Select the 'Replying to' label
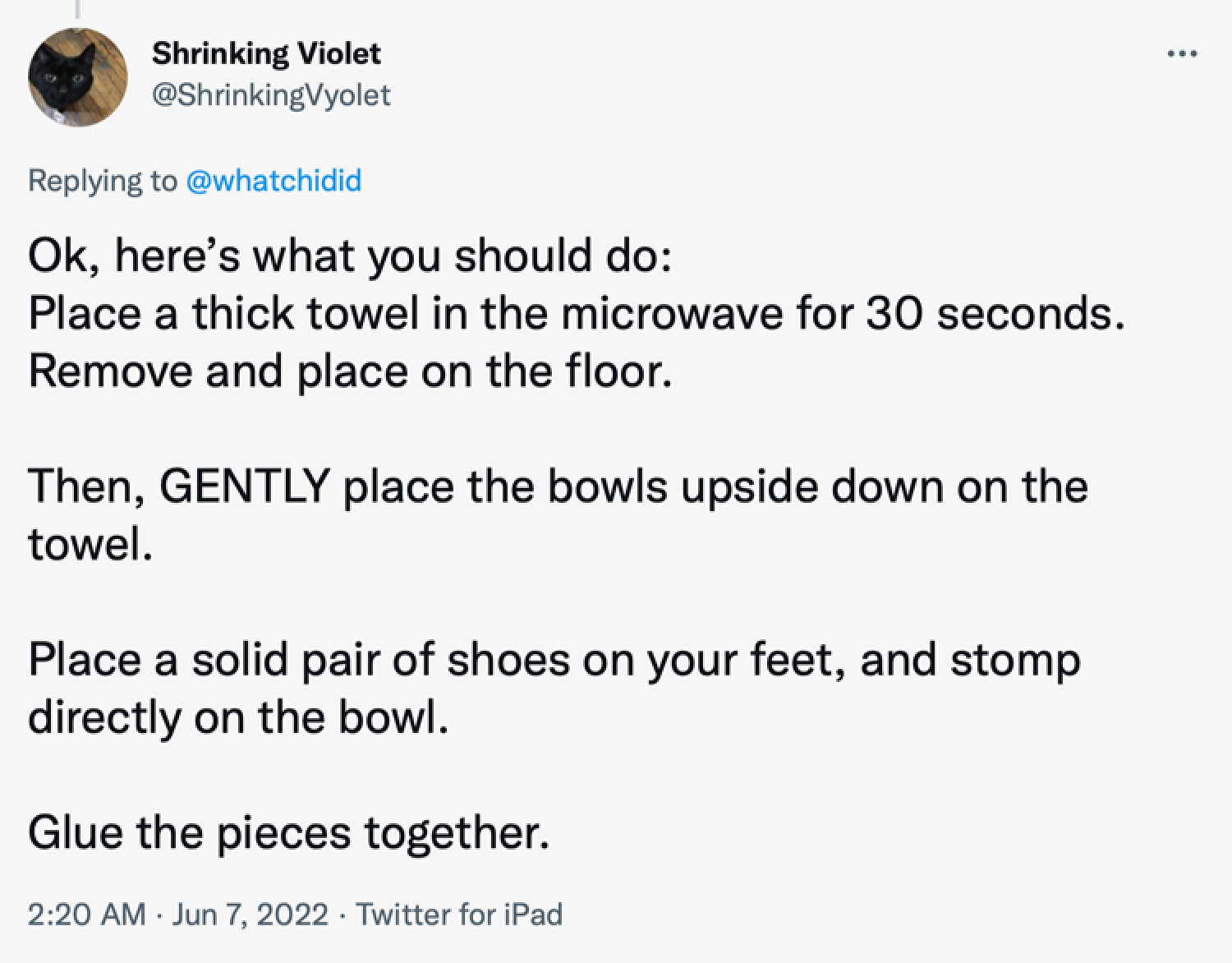The height and width of the screenshot is (963, 1232). (x=103, y=181)
